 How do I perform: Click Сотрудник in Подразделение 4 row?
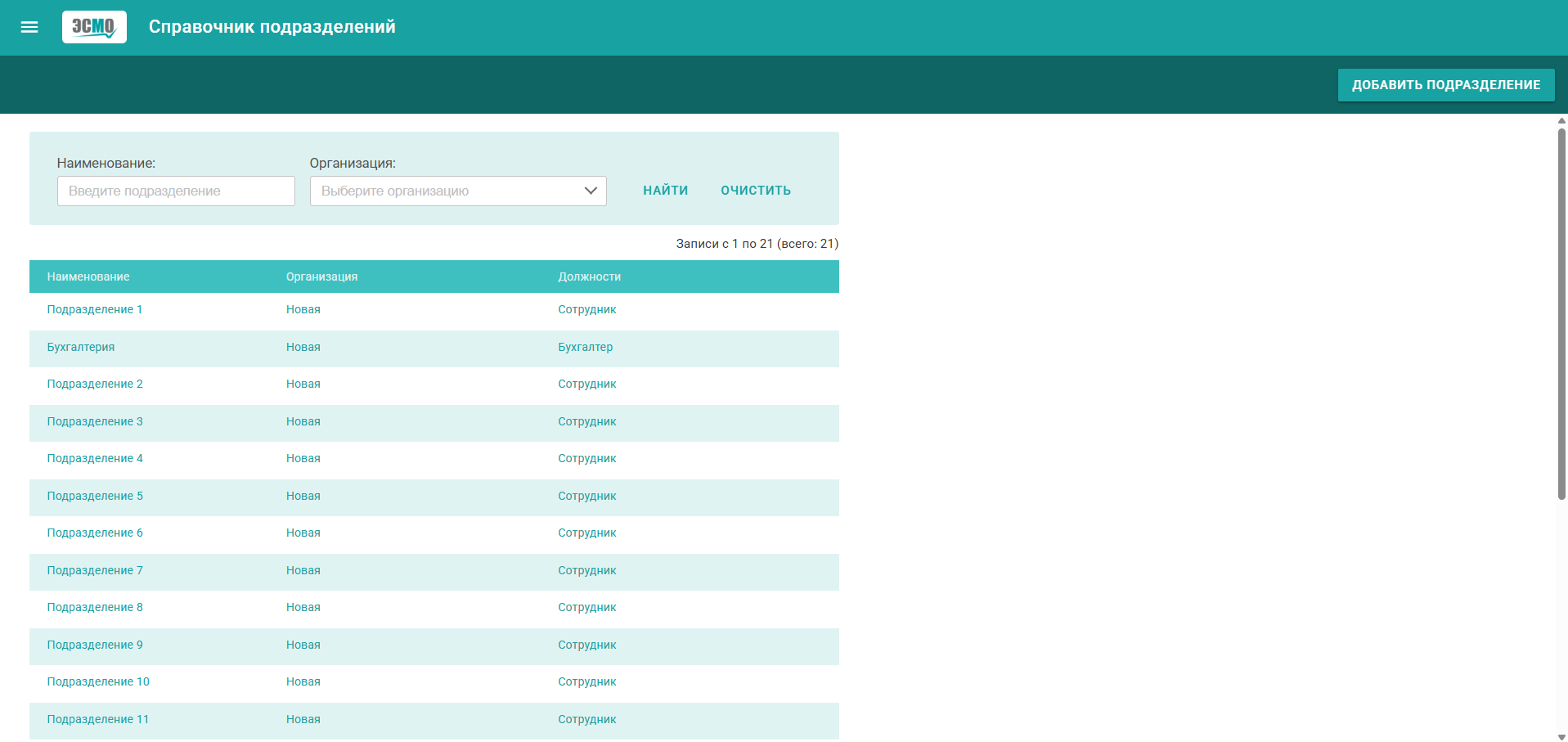pos(587,458)
